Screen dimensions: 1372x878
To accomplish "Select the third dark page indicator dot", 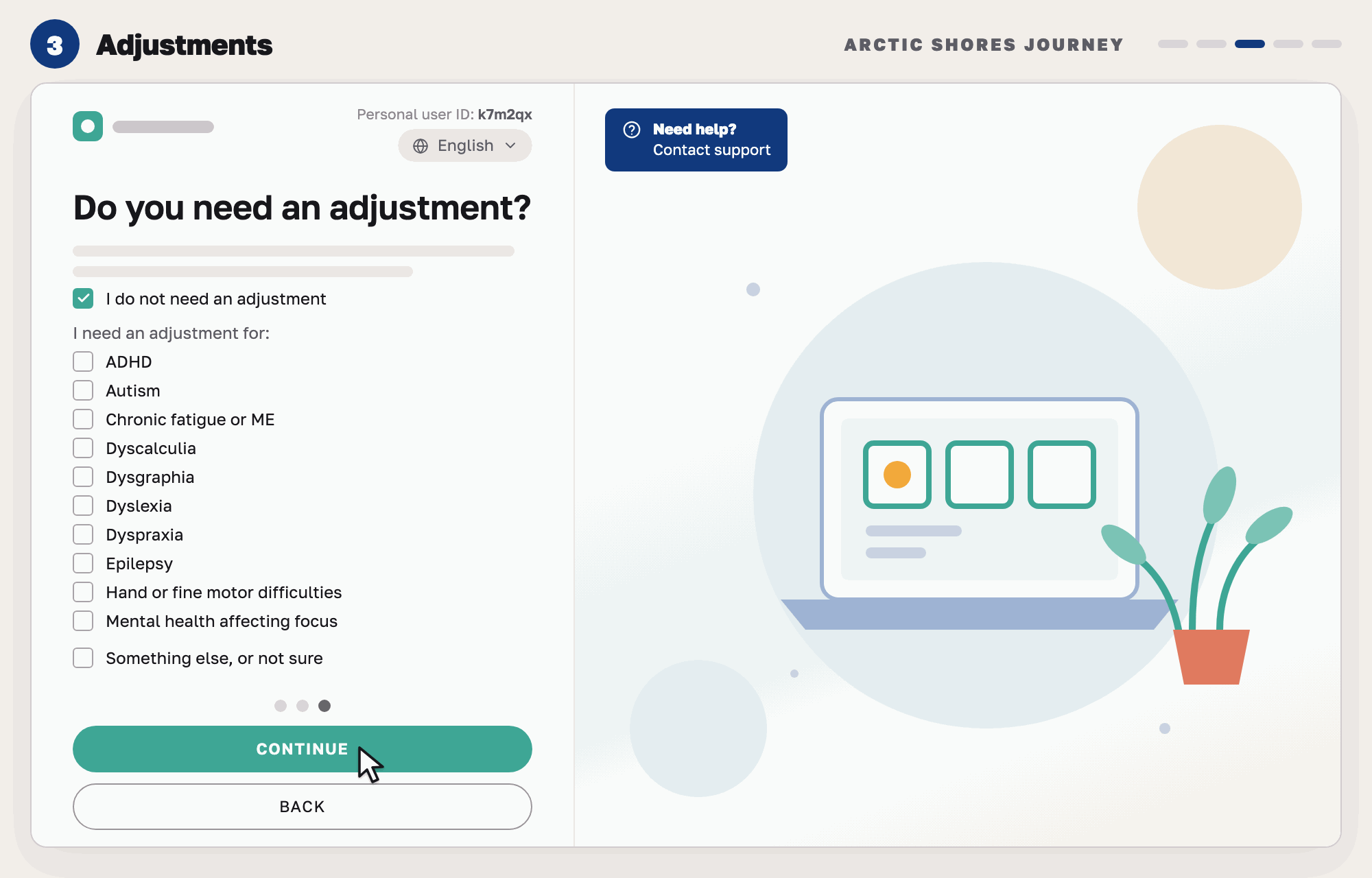I will coord(324,706).
